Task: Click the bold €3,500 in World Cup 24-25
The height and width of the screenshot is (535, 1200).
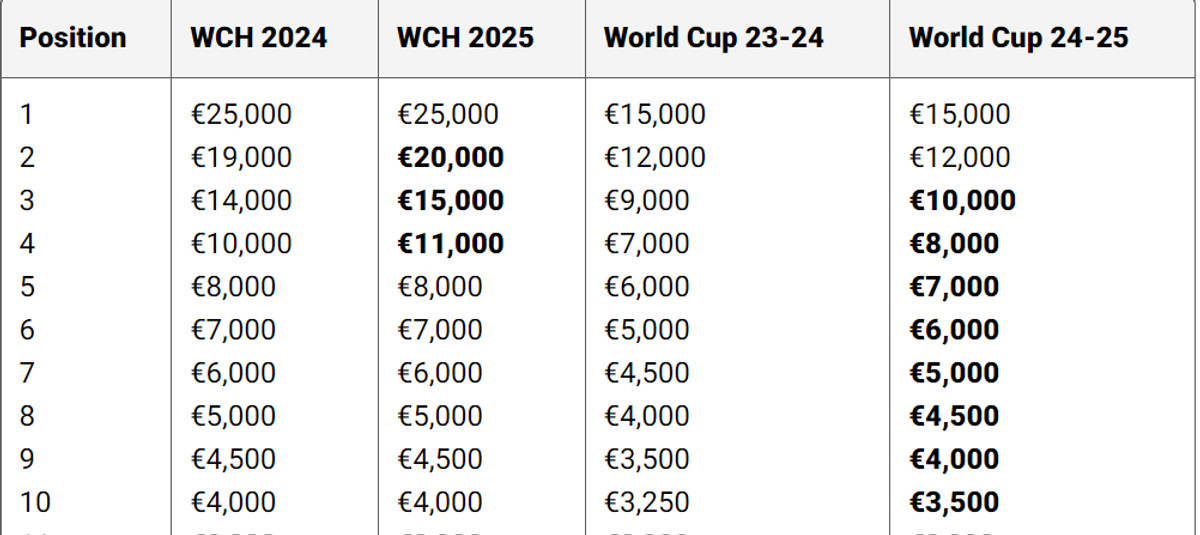Action: [x=954, y=502]
